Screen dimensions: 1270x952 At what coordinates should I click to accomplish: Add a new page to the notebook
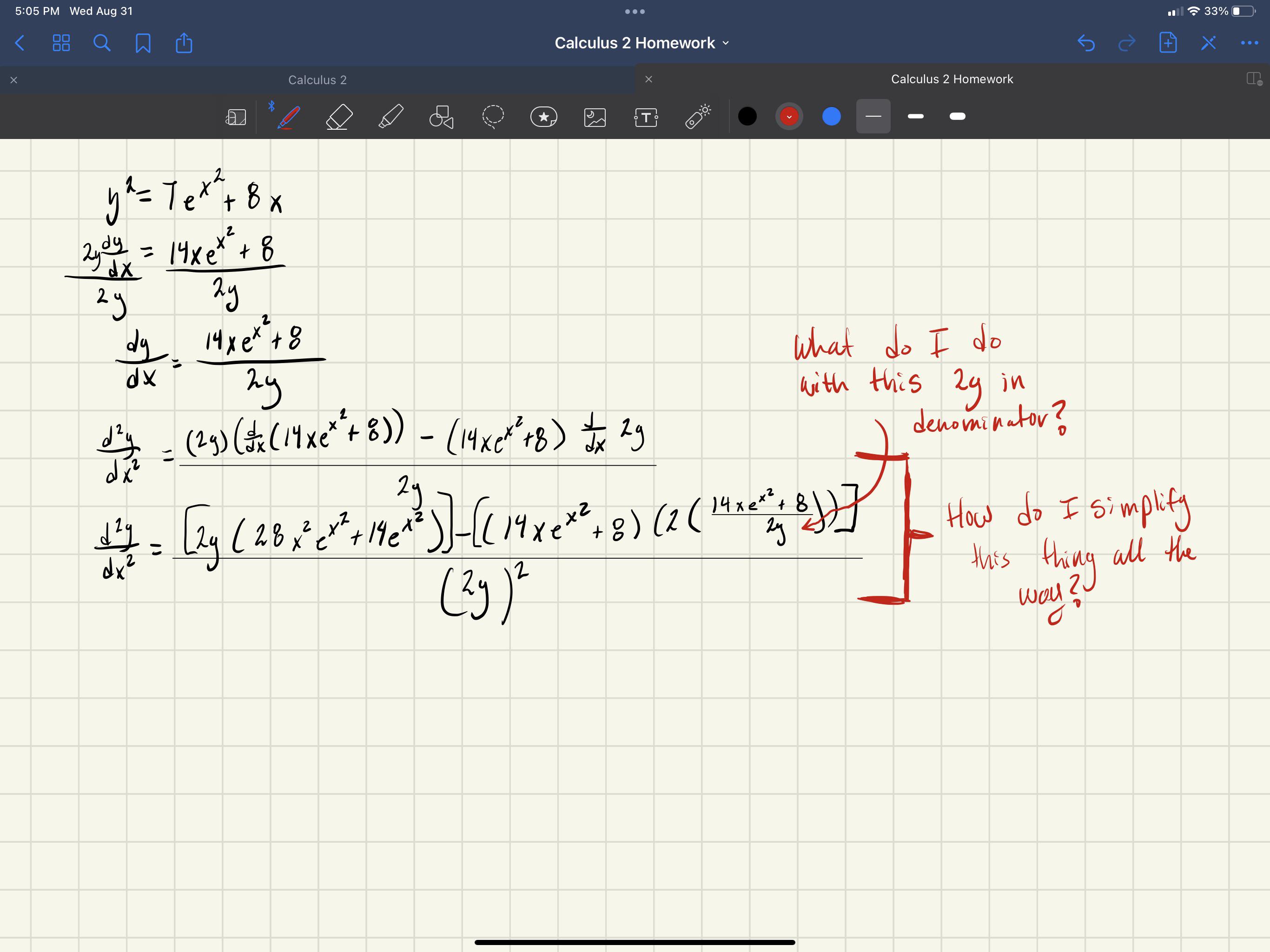tap(1167, 42)
